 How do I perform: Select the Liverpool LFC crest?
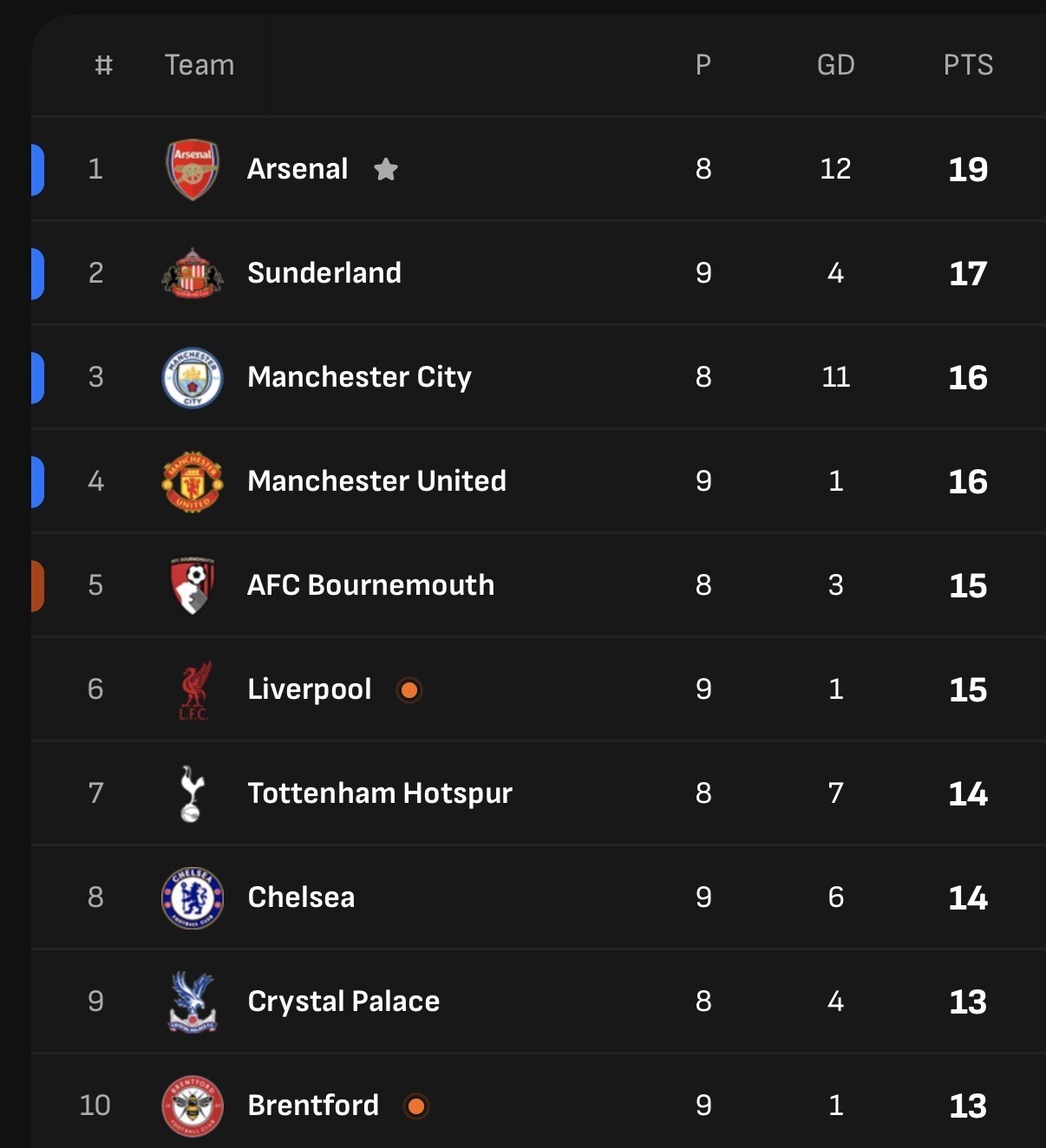(x=193, y=690)
